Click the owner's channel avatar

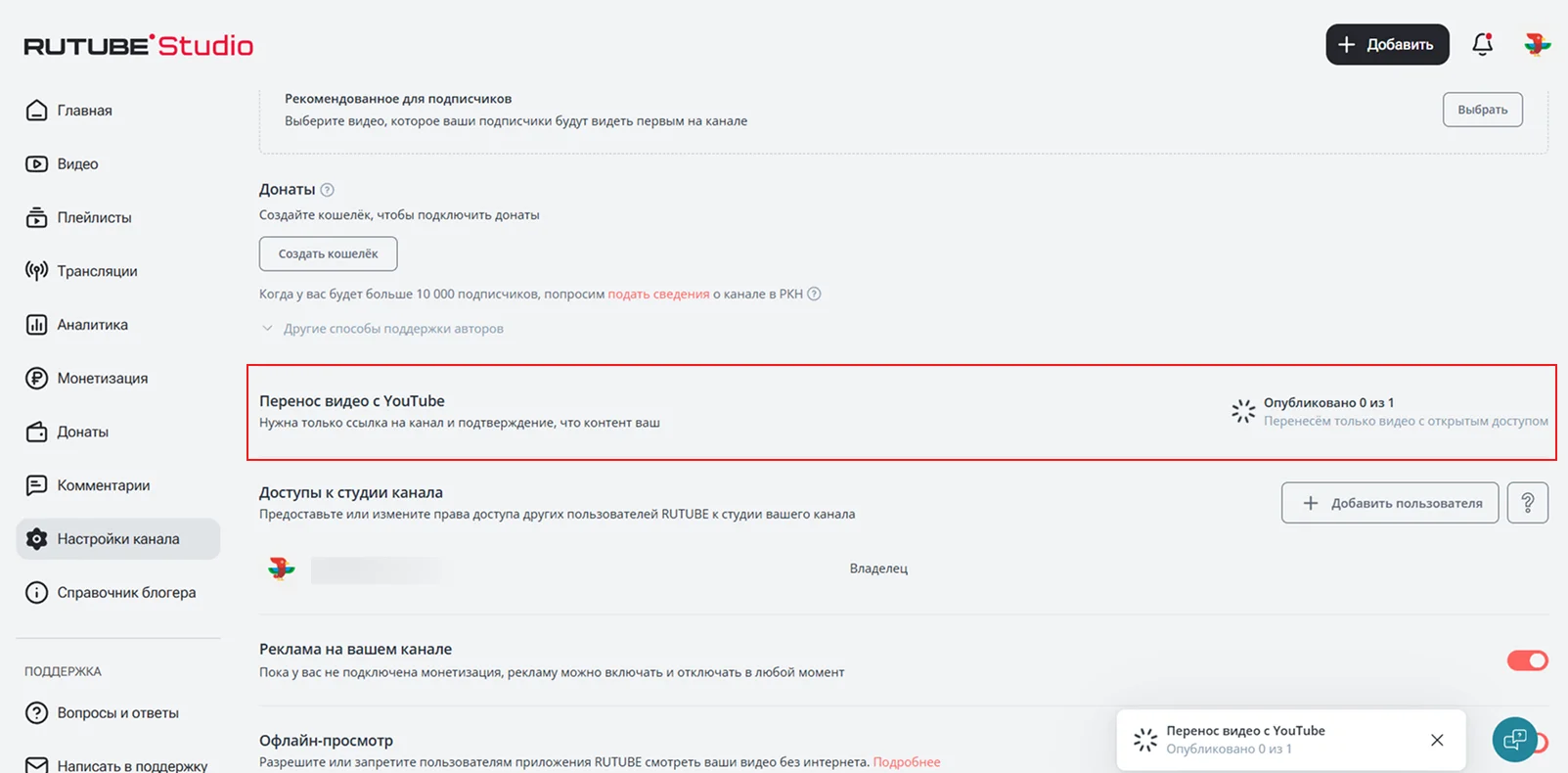(x=282, y=568)
